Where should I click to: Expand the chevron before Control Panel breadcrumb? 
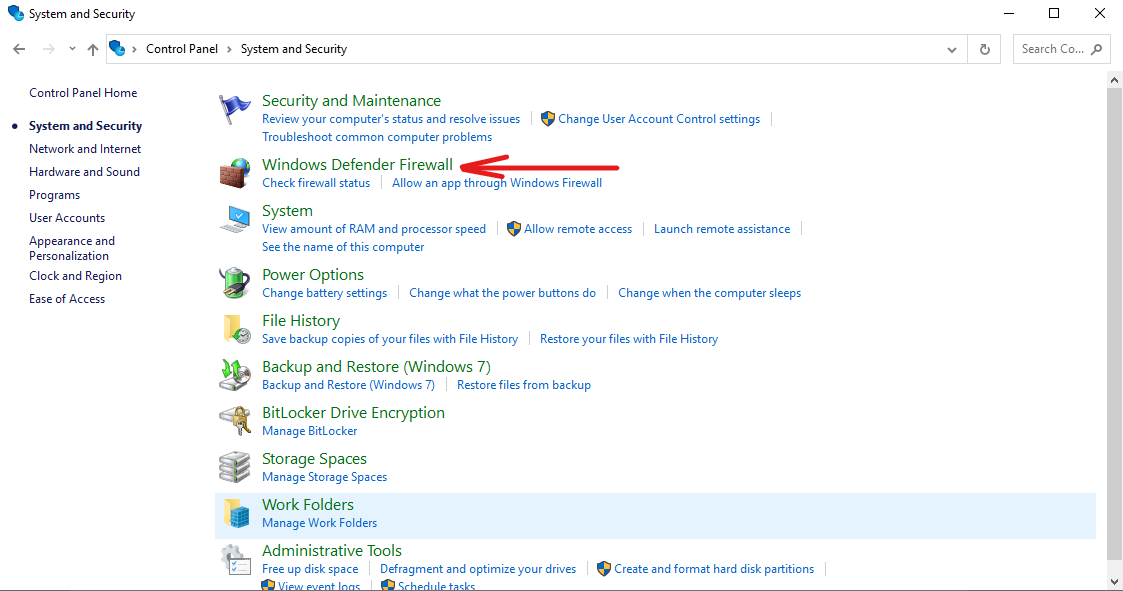[x=134, y=49]
